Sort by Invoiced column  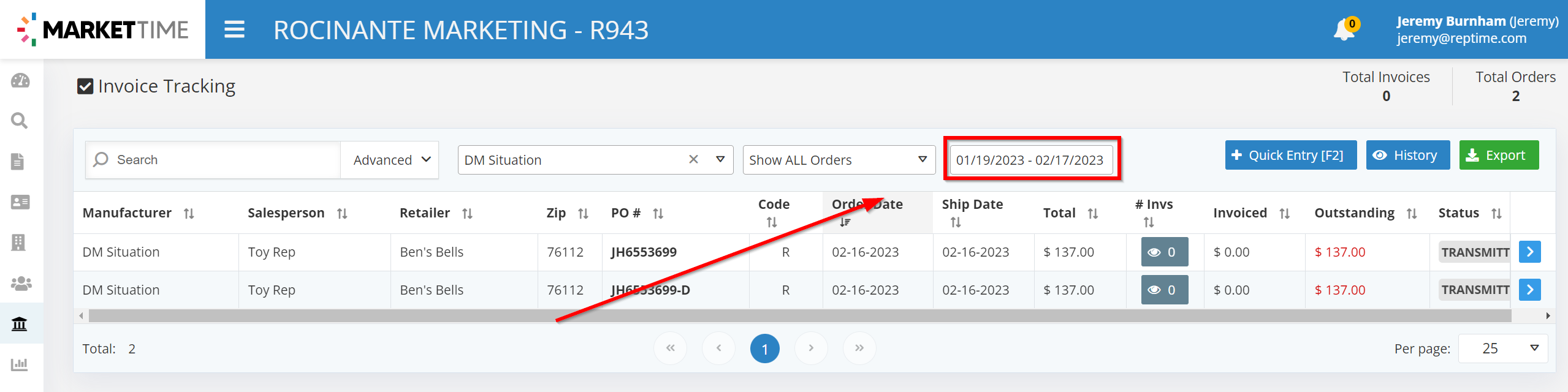[x=1284, y=213]
